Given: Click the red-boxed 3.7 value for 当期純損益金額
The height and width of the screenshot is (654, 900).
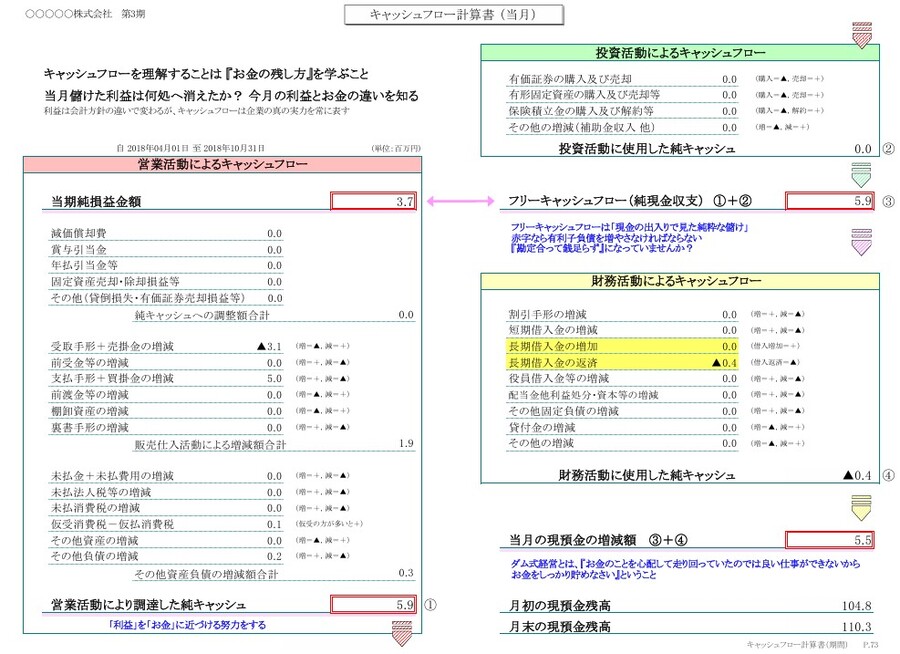Looking at the screenshot, I should click(x=373, y=202).
